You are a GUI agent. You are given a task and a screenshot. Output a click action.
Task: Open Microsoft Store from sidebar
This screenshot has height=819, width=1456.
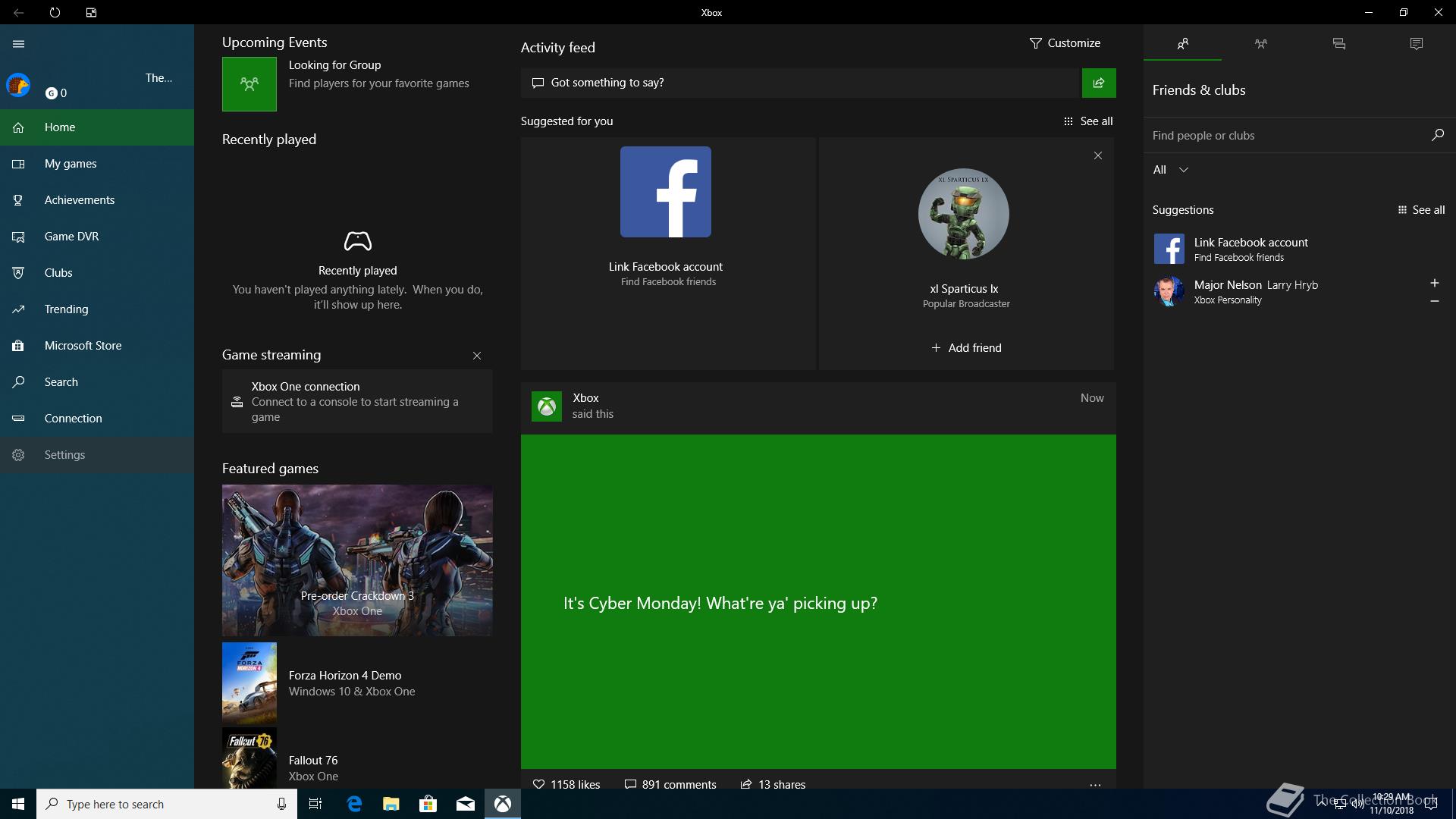[x=97, y=346]
